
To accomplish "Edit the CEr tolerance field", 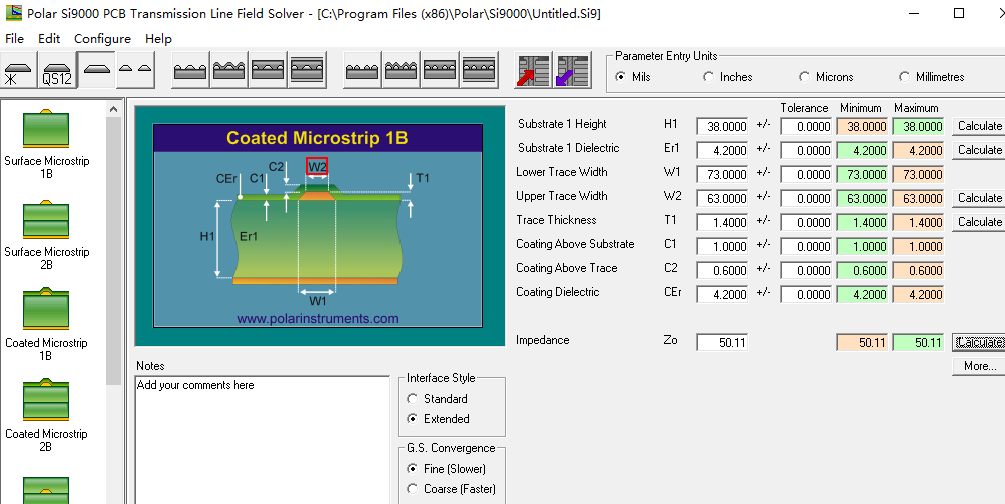I will (x=806, y=294).
